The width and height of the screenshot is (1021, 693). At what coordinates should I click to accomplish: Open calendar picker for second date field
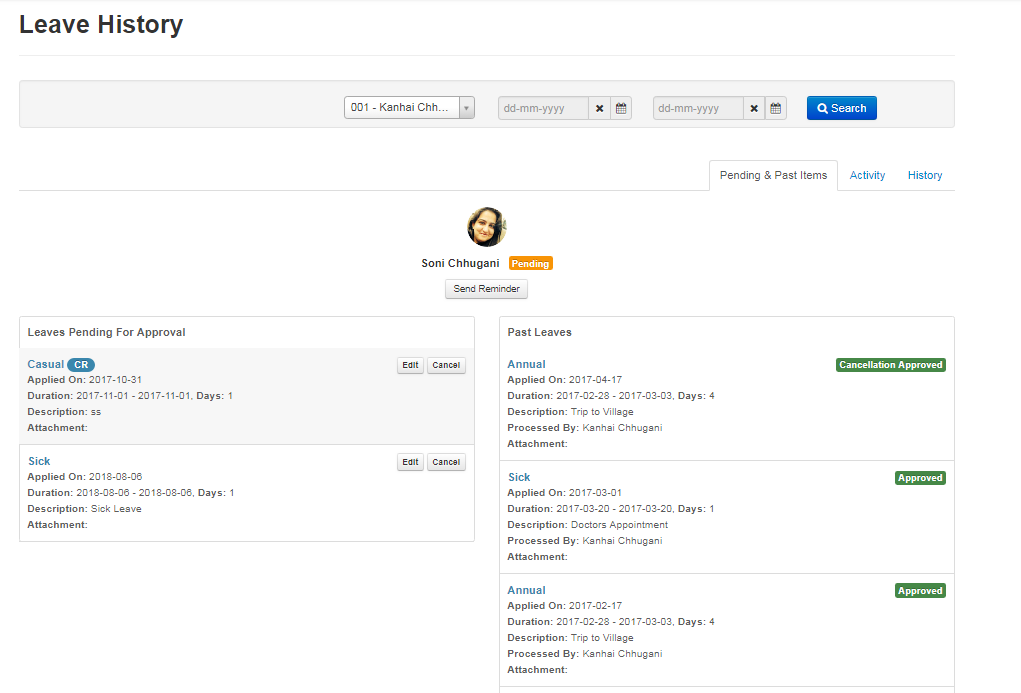[x=776, y=108]
